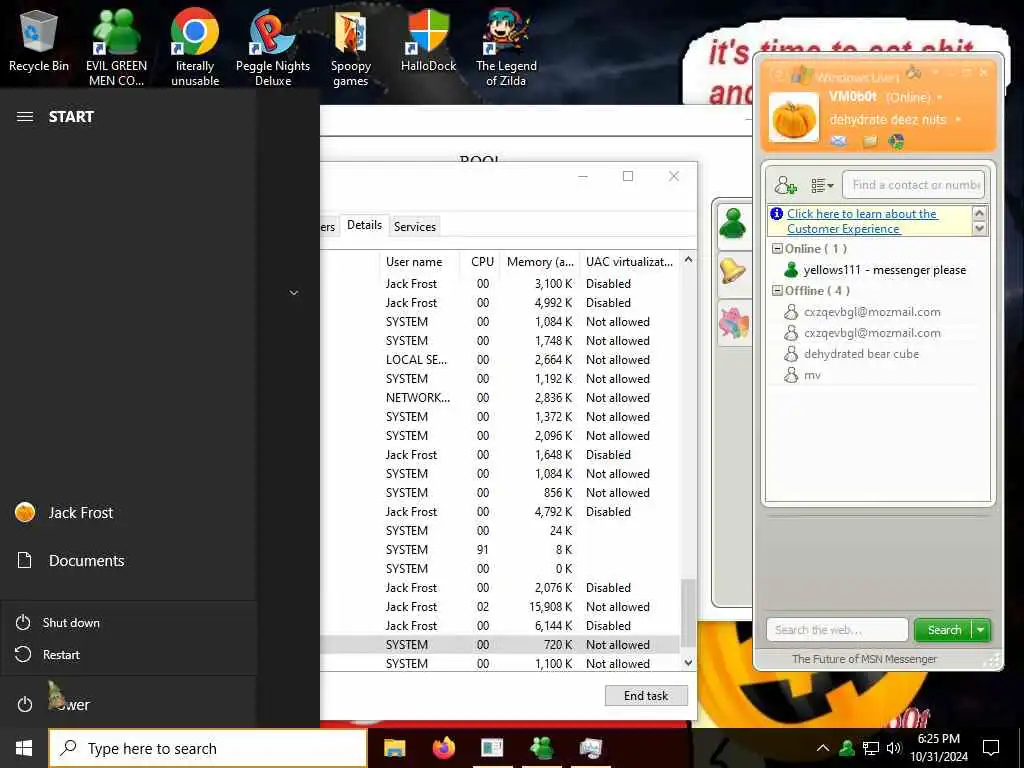Screen dimensions: 1024x768
Task: Open File Explorer from the taskbar
Action: tap(394, 748)
